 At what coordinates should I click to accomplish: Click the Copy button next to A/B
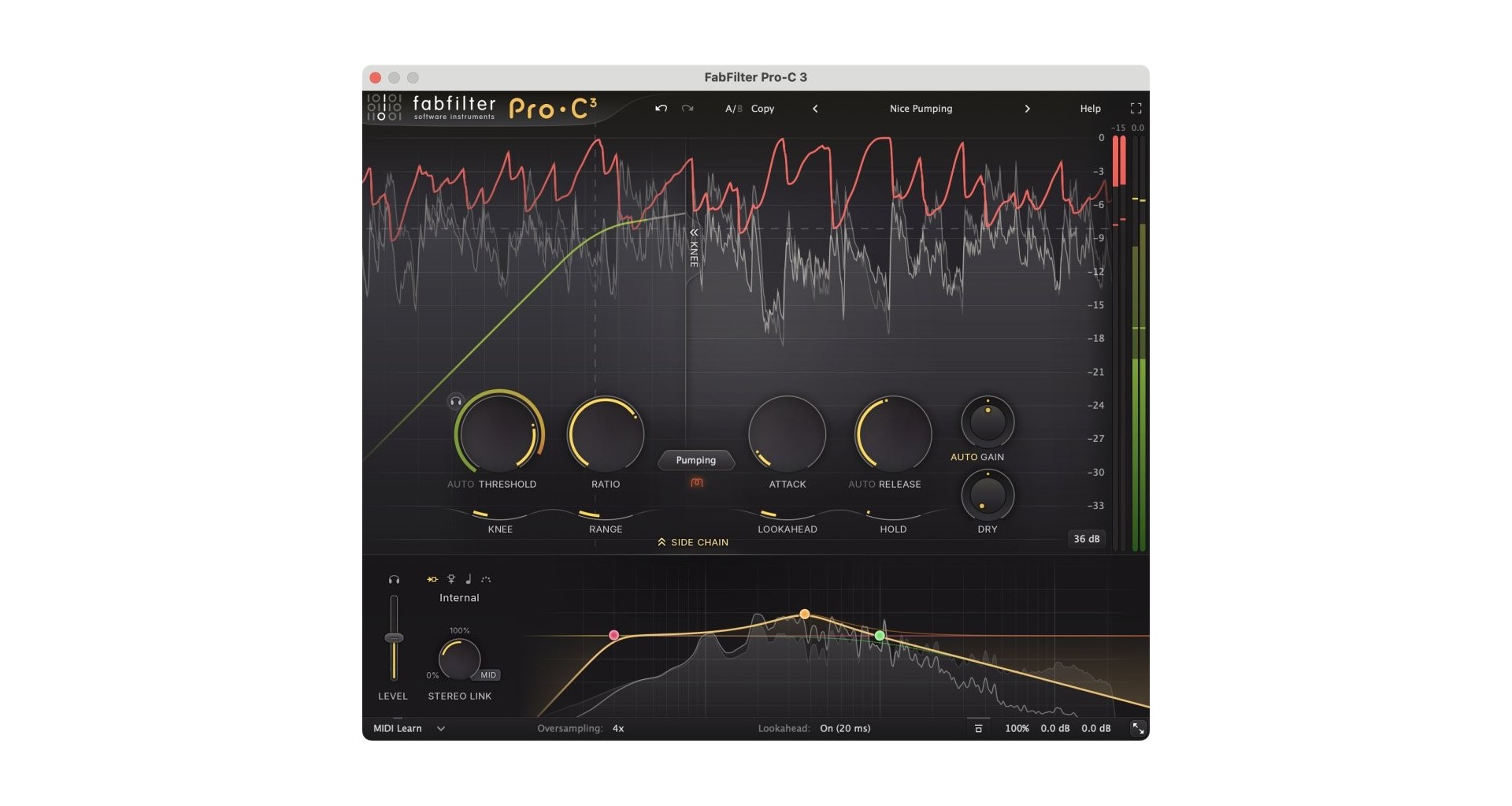(762, 109)
